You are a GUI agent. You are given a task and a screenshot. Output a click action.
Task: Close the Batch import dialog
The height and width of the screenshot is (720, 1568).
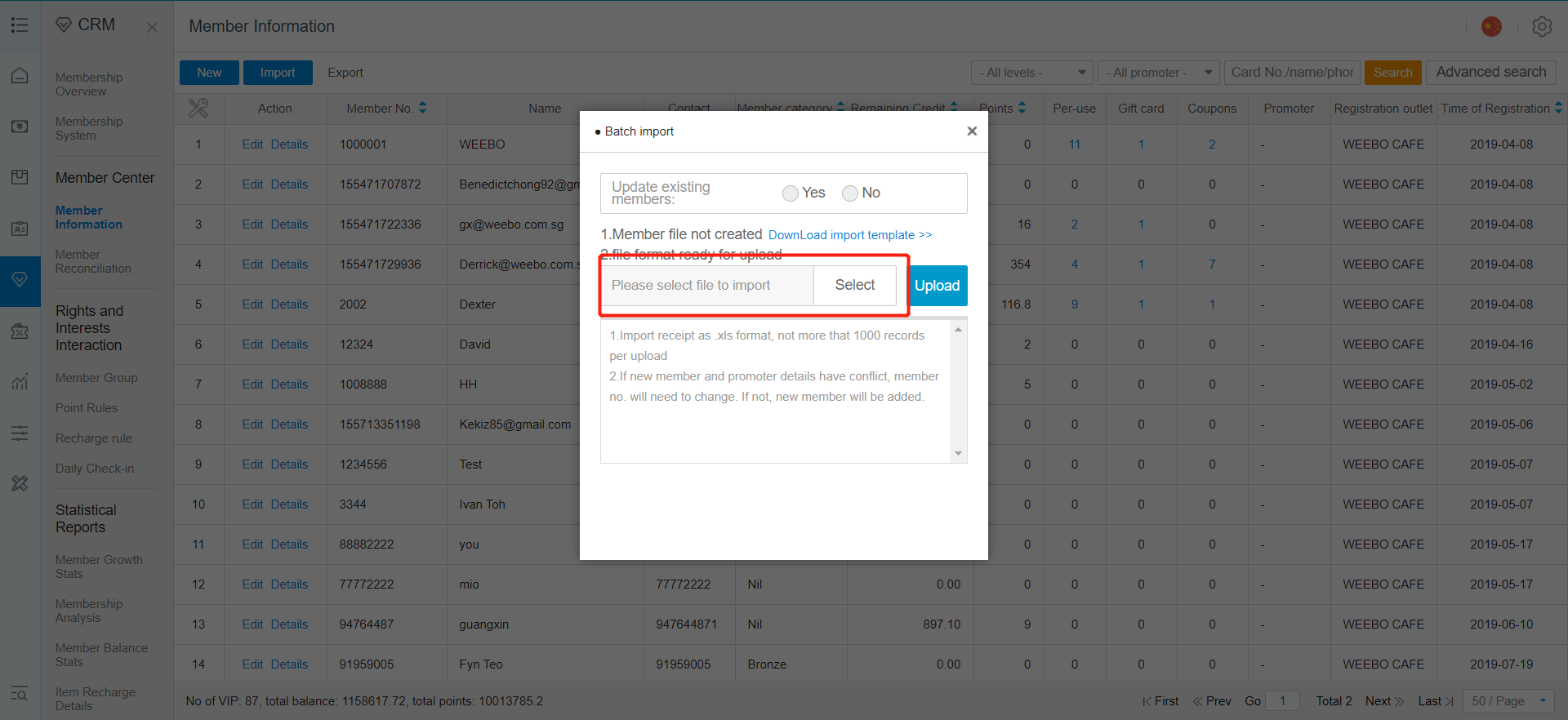tap(972, 131)
